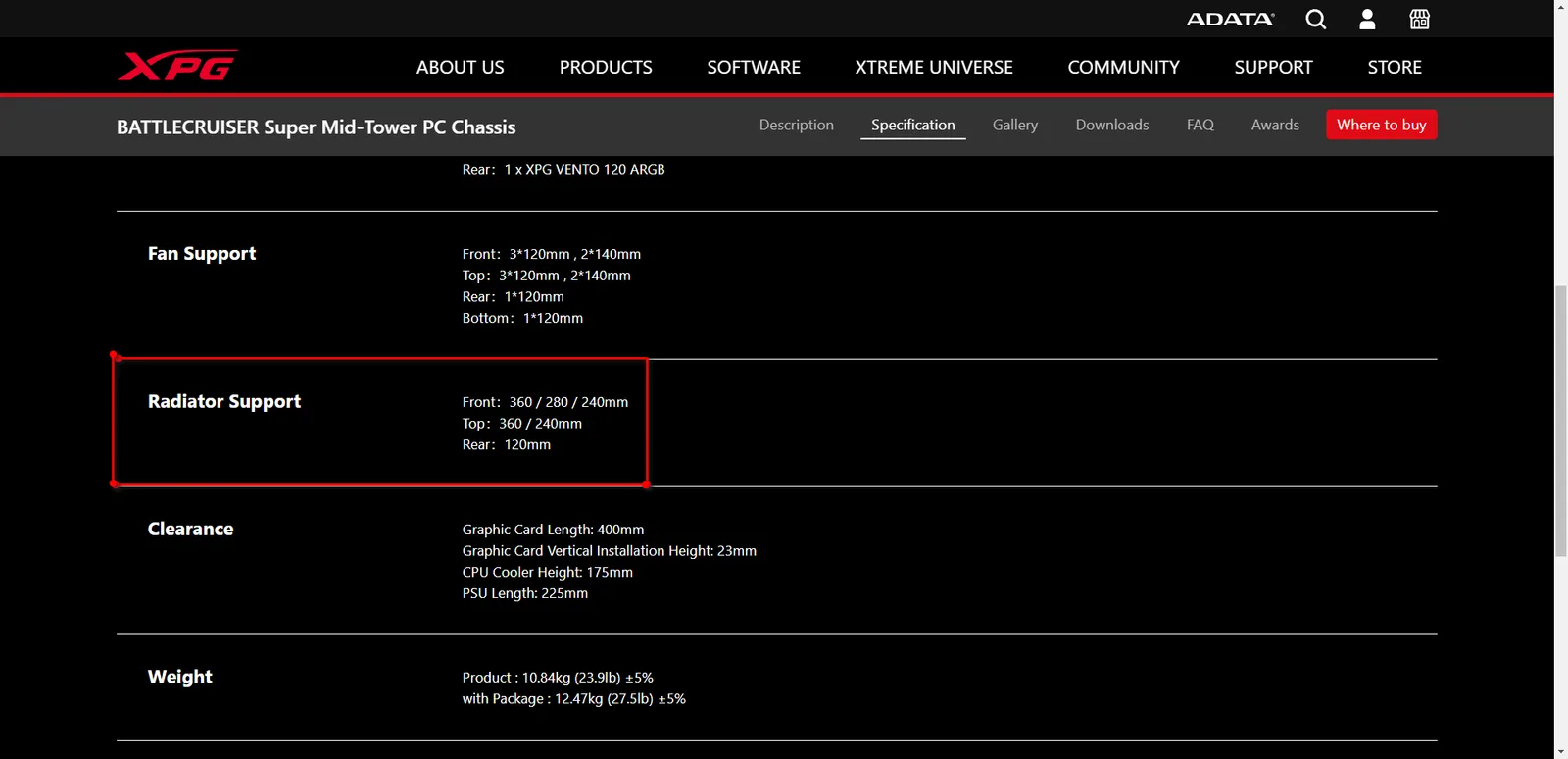This screenshot has width=1568, height=759.
Task: Go to homepage via XPG logo
Action: 177,66
